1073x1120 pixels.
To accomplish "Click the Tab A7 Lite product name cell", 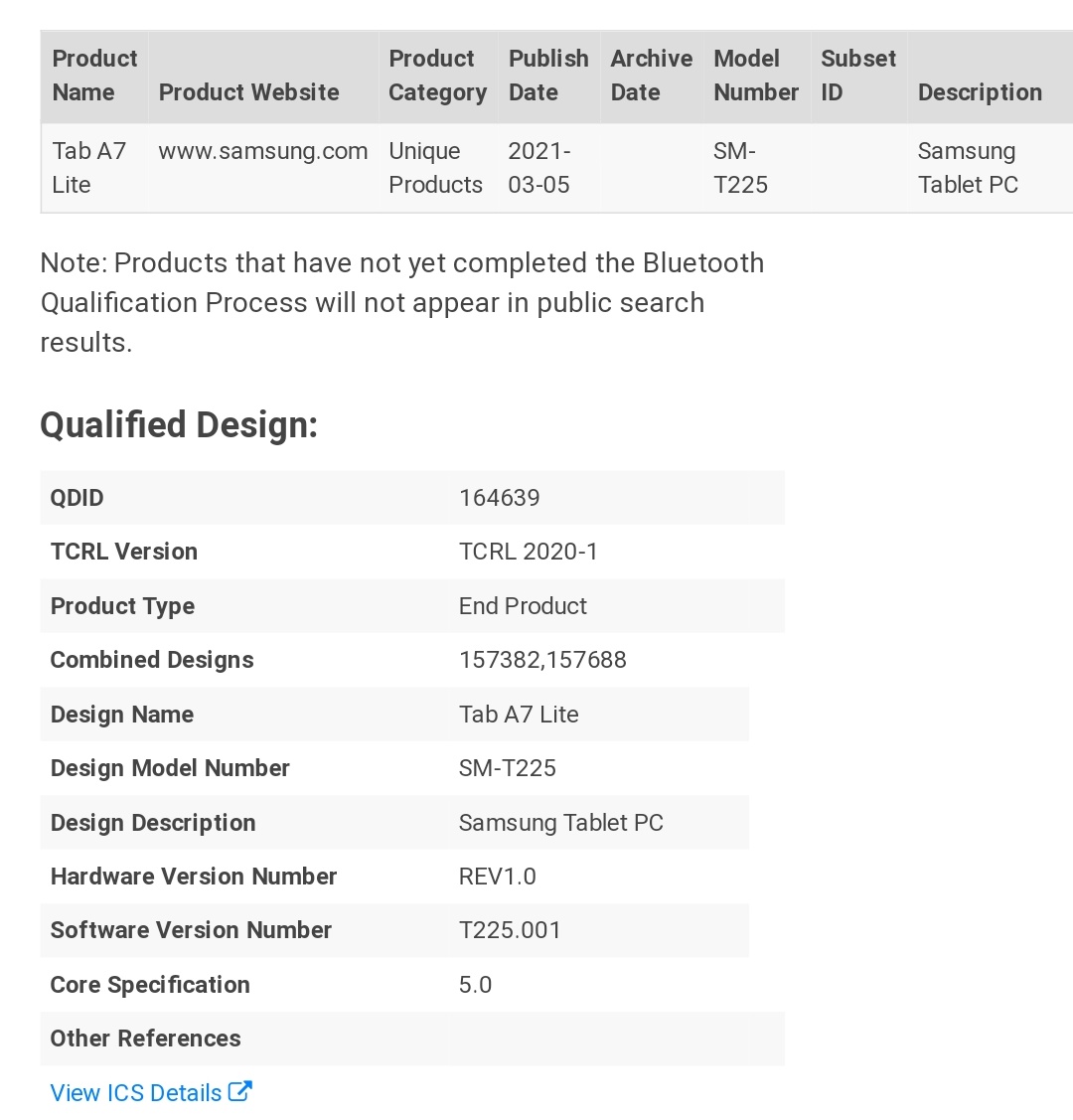I will (88, 168).
